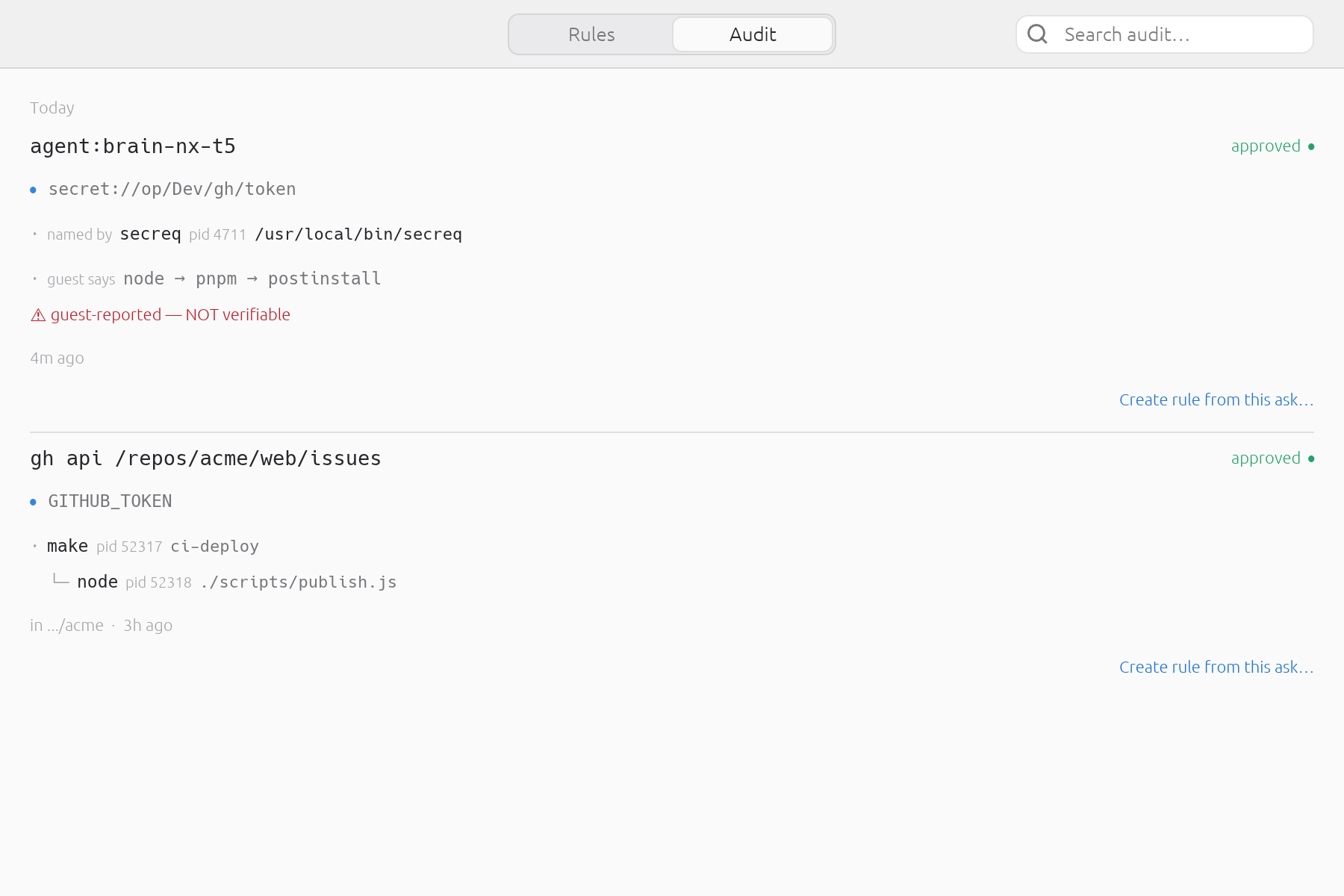This screenshot has width=1344, height=896.
Task: Click the /usr/local/bin/secreq path
Action: [358, 234]
